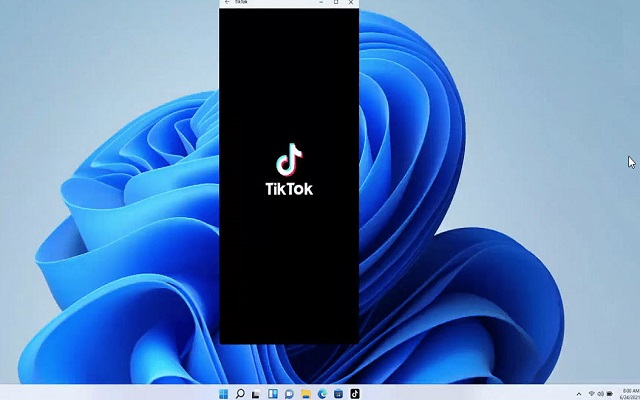Open the volume speaker tray icon

[600, 394]
